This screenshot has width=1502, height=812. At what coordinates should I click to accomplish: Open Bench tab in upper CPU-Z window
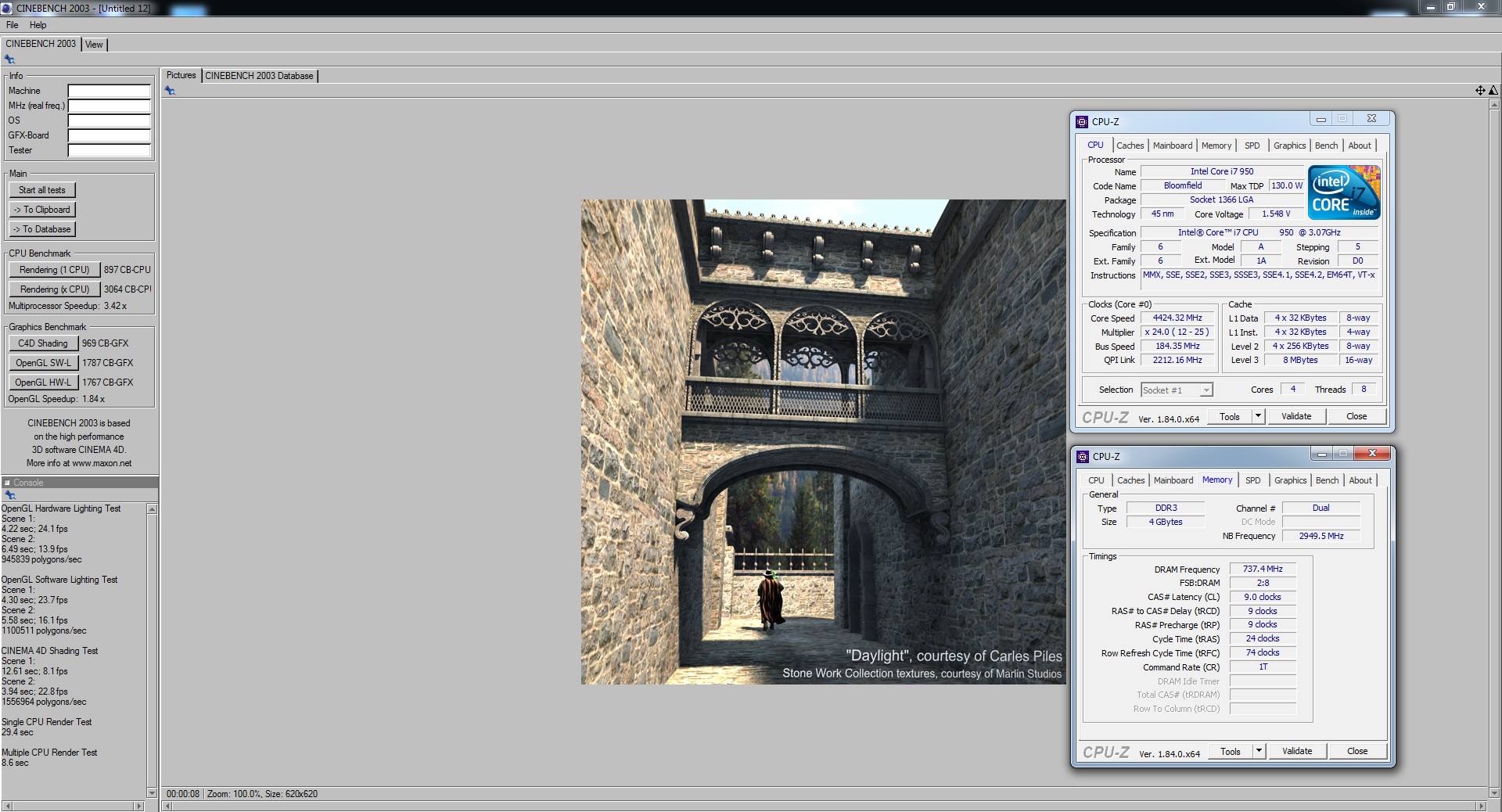(x=1326, y=146)
